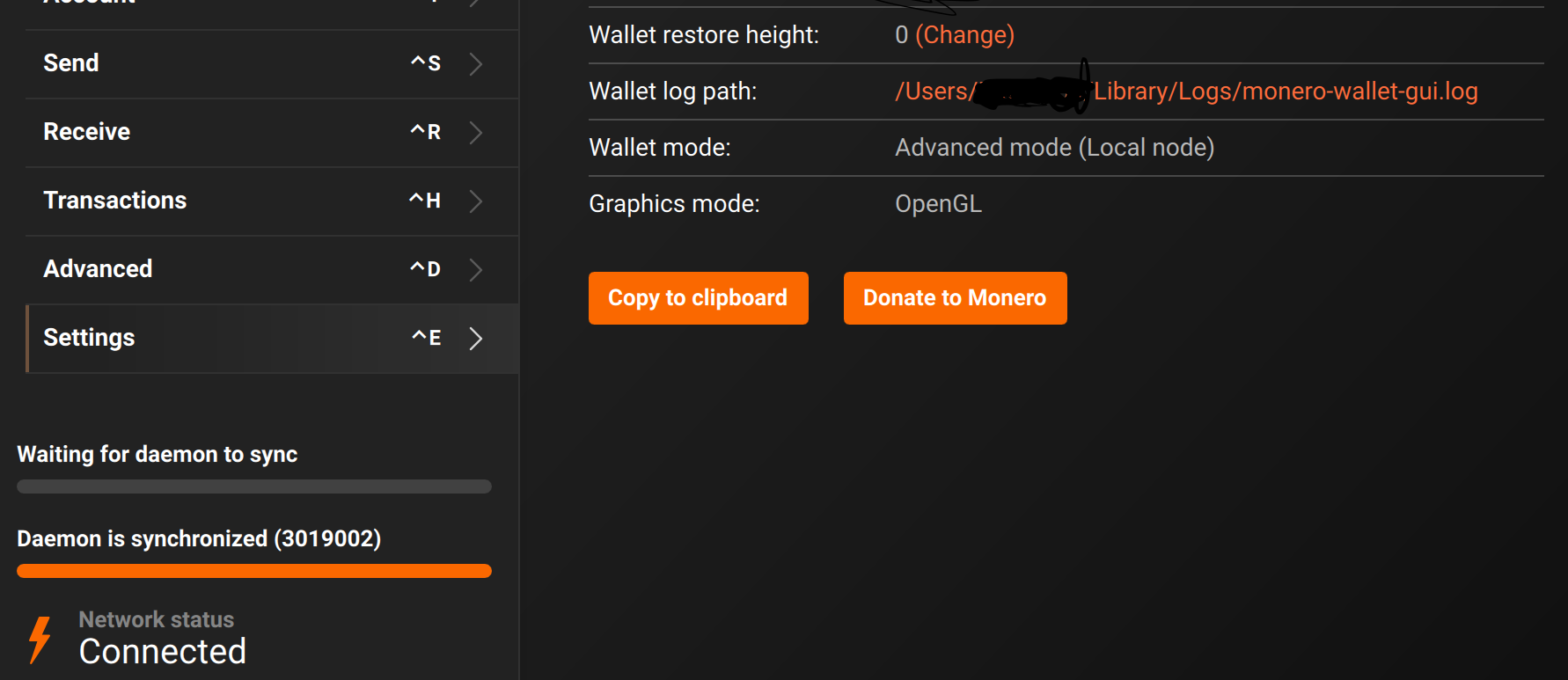Open the monero-wallet-gui.log path link

tap(1285, 91)
